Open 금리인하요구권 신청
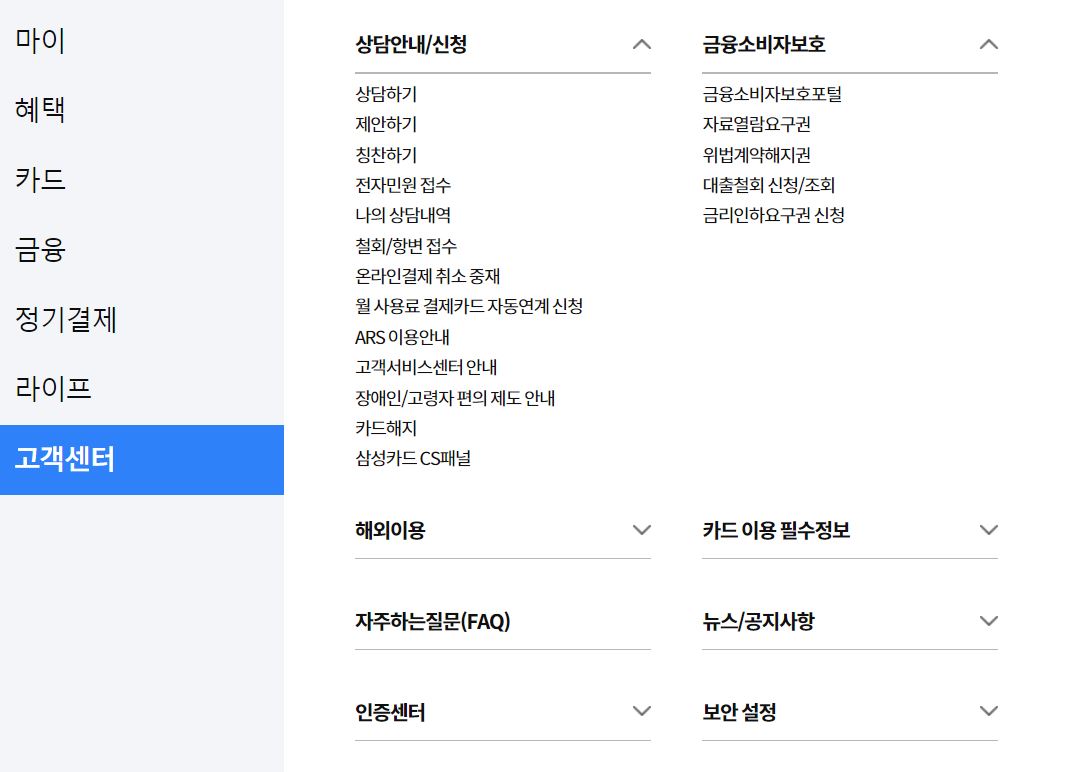This screenshot has height=772, width=1066. pos(771,215)
